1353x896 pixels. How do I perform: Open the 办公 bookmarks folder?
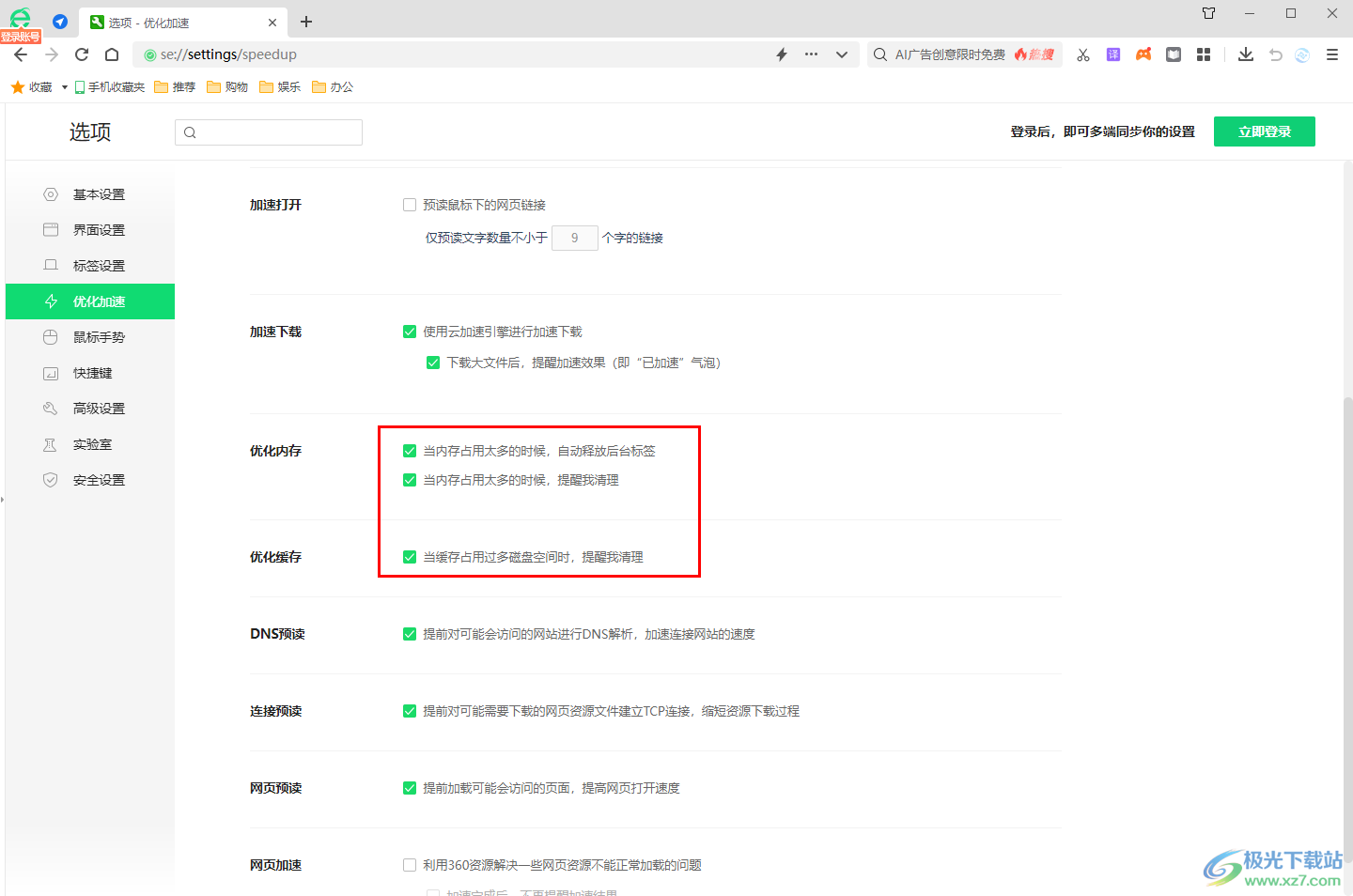(333, 87)
